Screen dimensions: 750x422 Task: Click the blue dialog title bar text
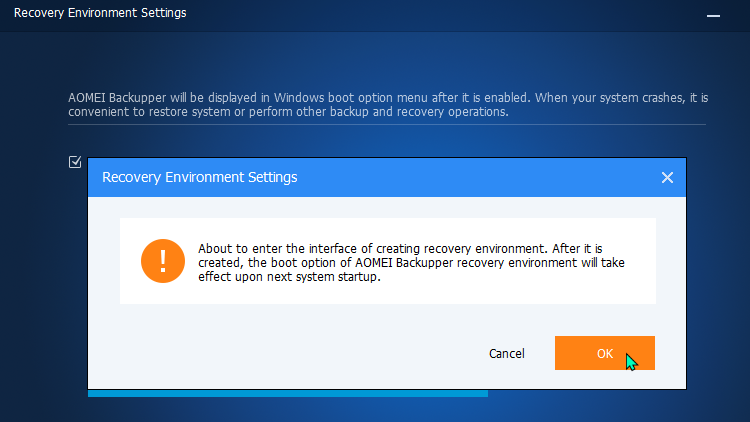pos(199,177)
